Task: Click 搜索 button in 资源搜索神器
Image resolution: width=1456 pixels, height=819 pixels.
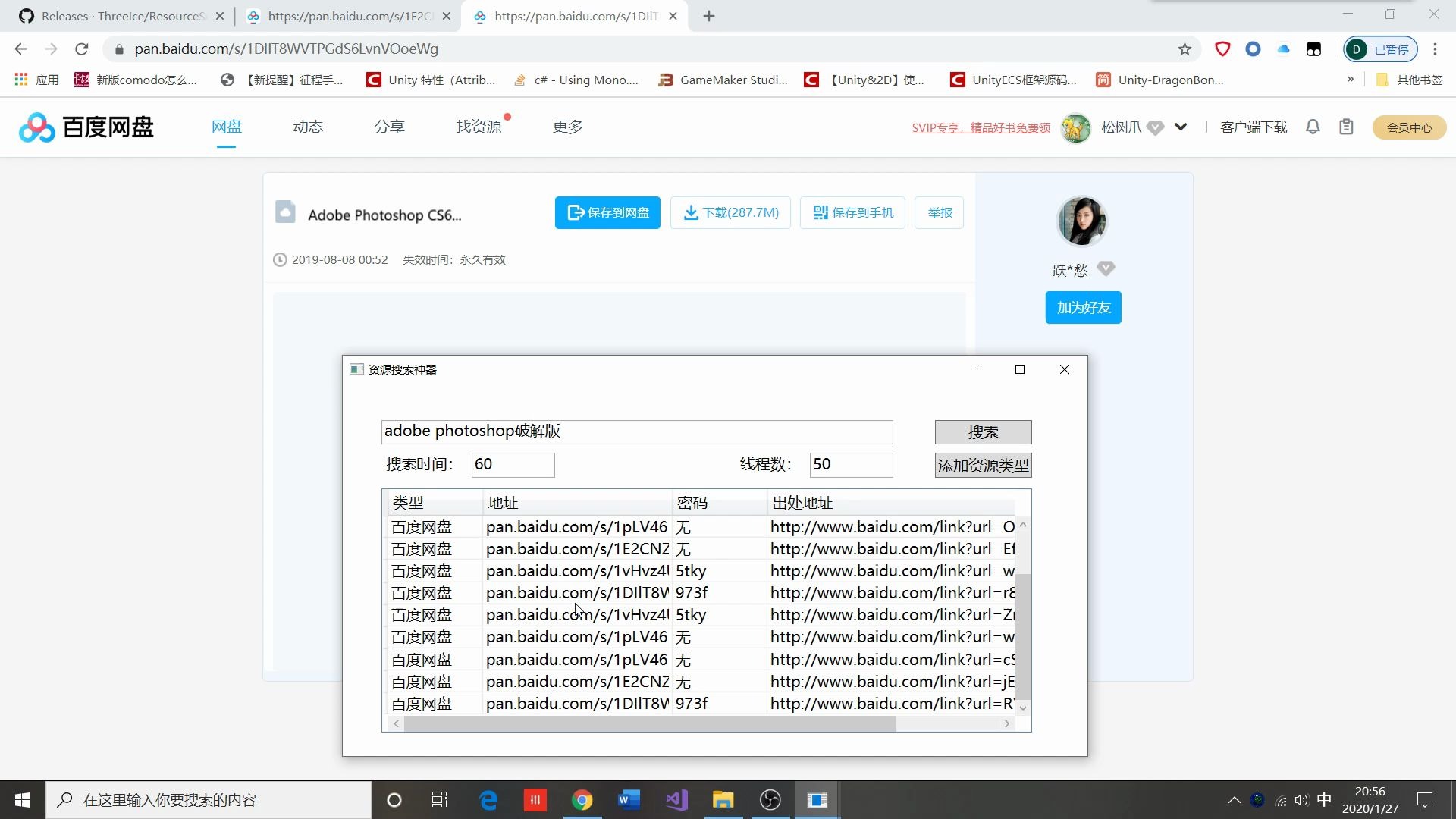Action: tap(983, 432)
